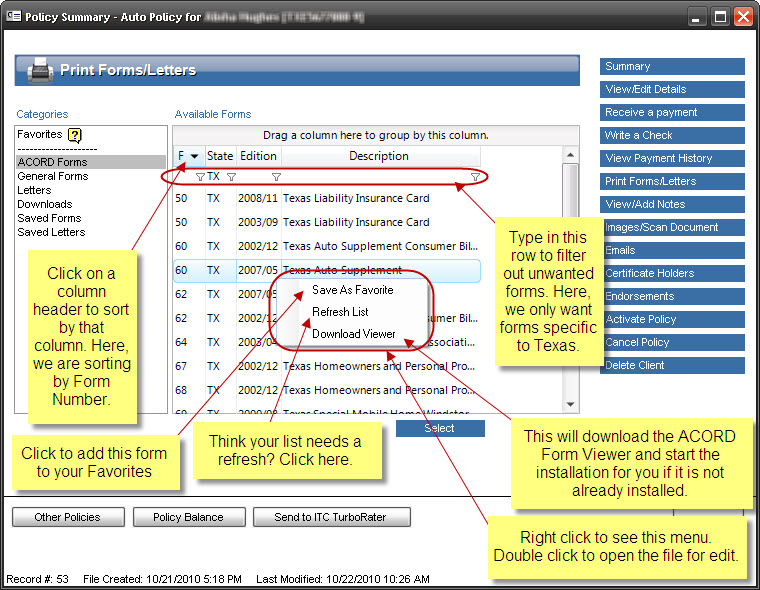
Task: Click Cancel Policy
Action: coord(674,342)
